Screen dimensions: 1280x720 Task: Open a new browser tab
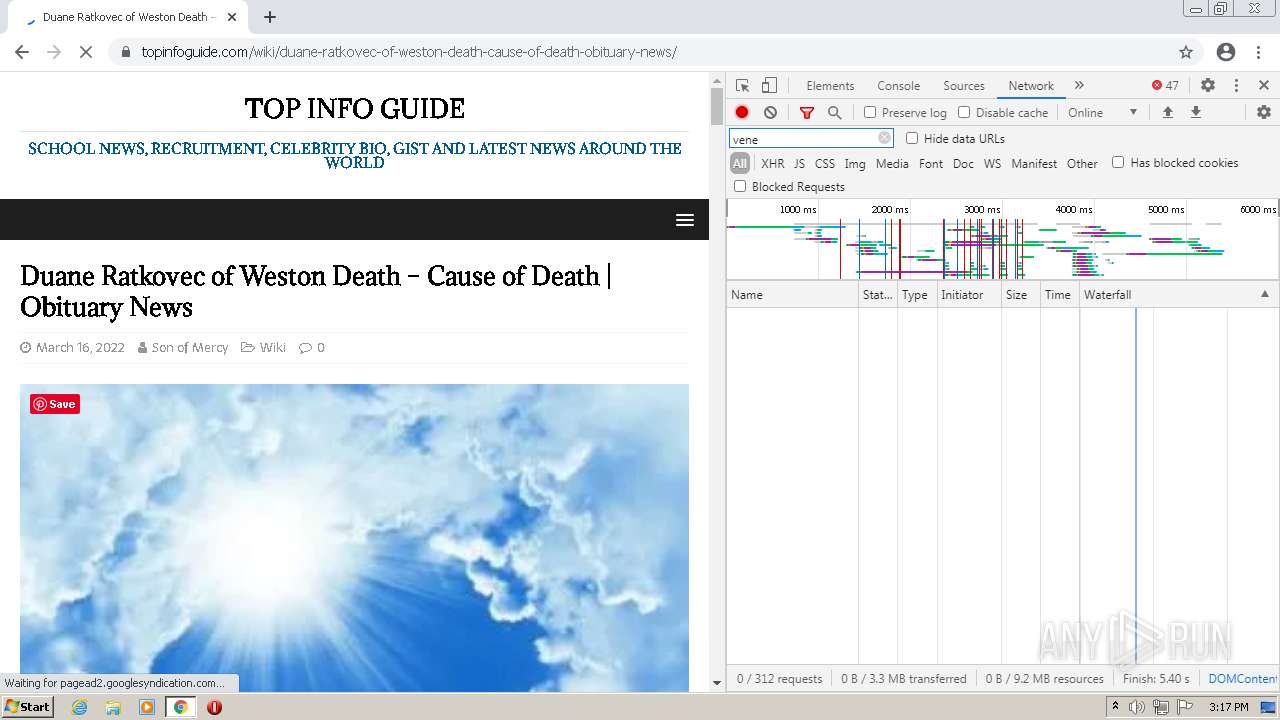(270, 17)
